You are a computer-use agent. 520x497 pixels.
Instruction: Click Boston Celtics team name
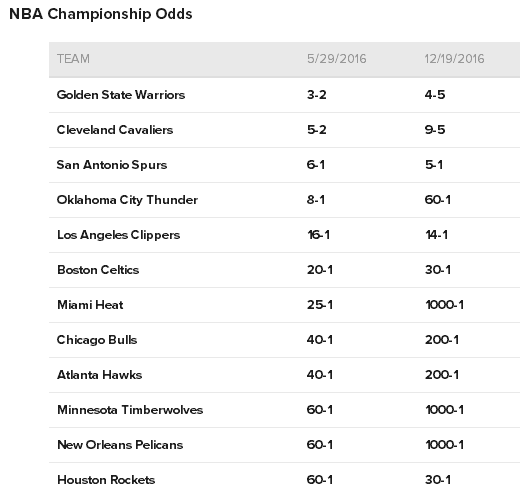98,270
